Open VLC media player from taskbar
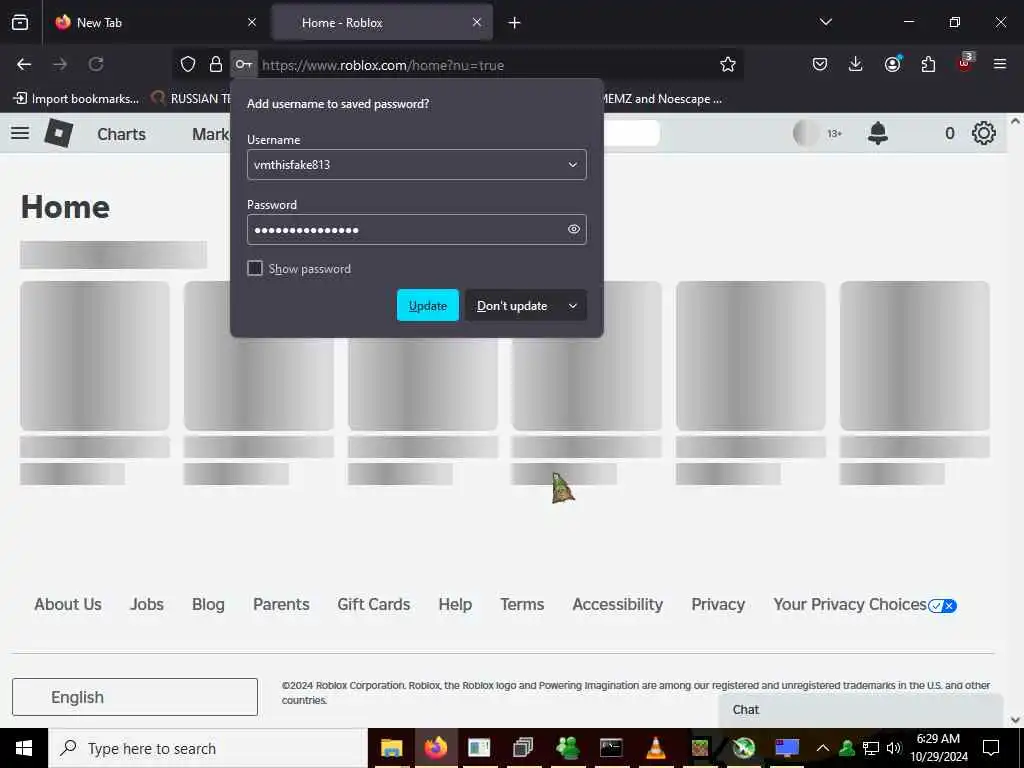The width and height of the screenshot is (1024, 768). 655,748
